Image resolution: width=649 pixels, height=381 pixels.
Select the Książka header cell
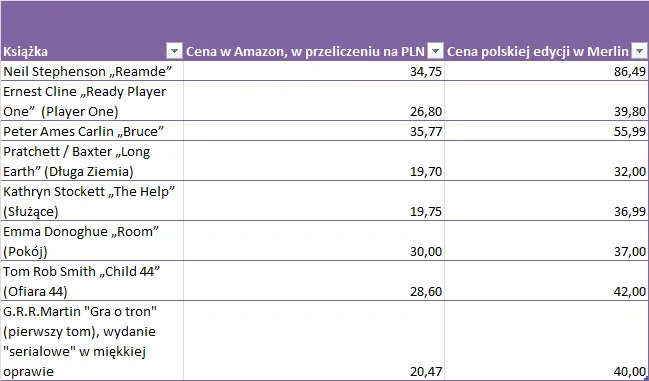click(x=92, y=31)
